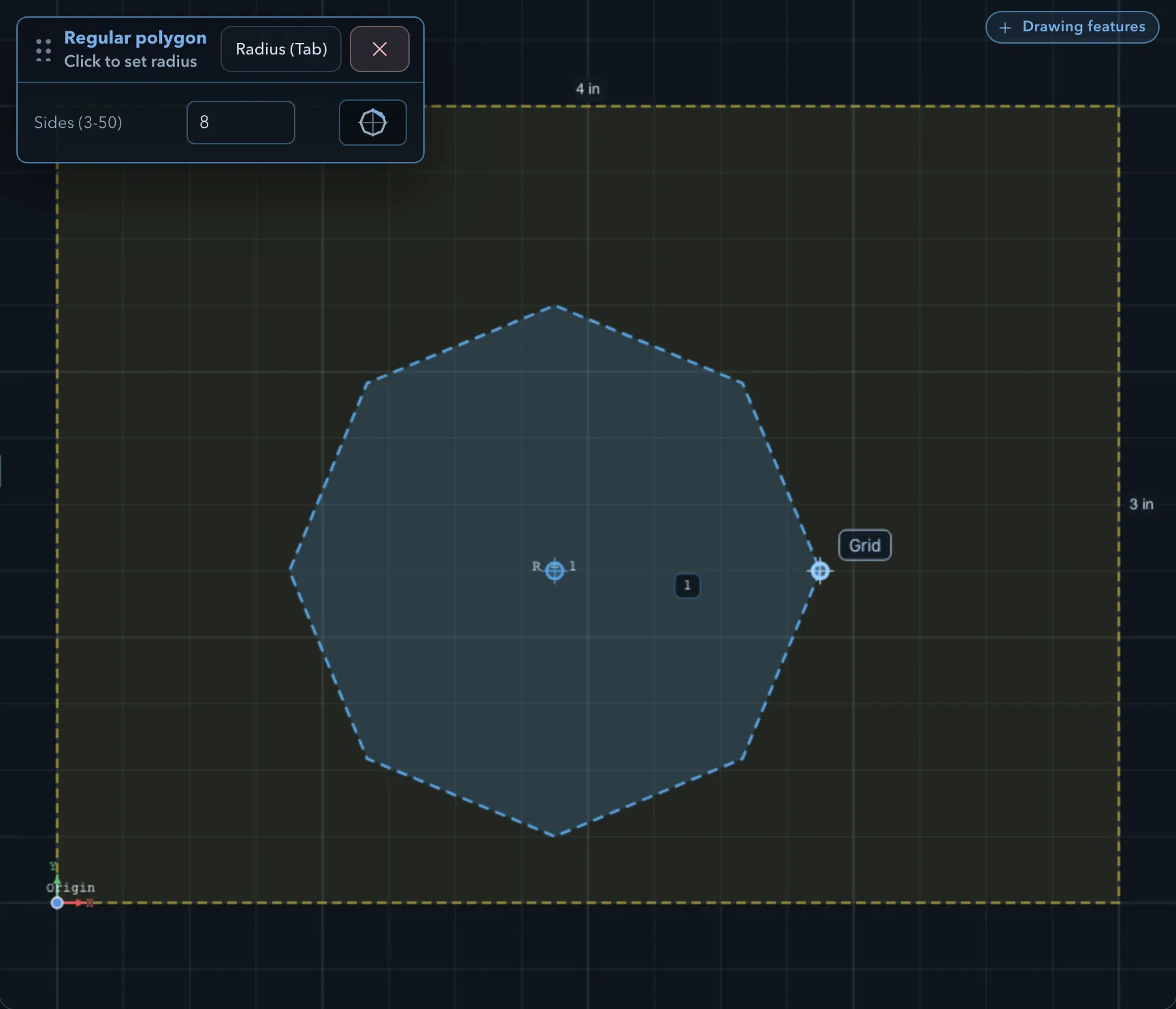The height and width of the screenshot is (1009, 1176).
Task: Click the 'Click to set radius' hint
Action: (131, 61)
